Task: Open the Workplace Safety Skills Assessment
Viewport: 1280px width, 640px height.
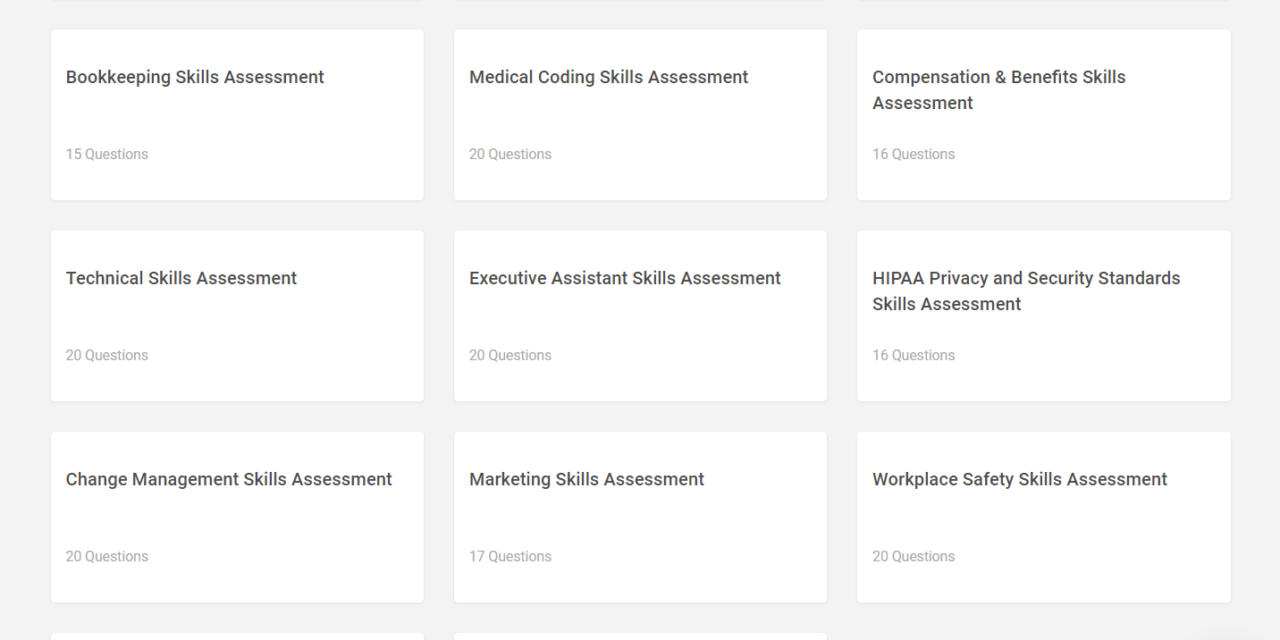Action: pyautogui.click(x=1019, y=479)
